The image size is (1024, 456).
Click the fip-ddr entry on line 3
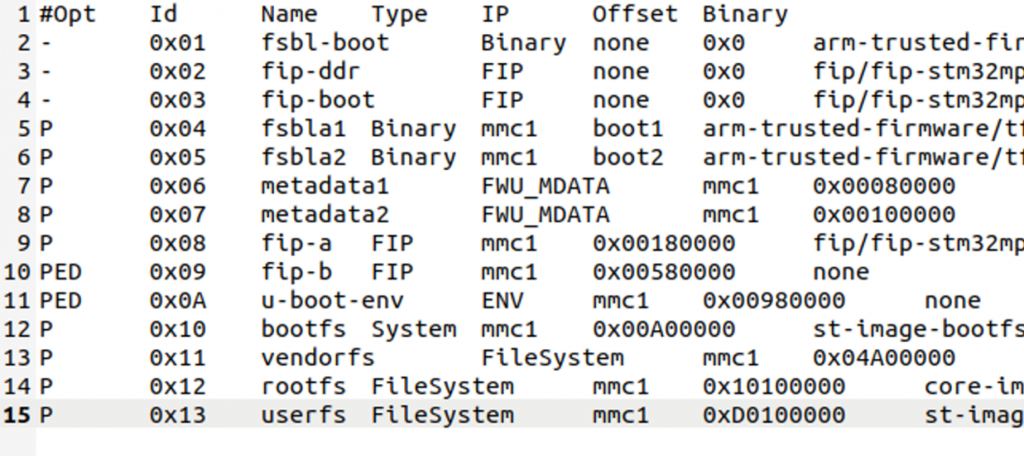point(311,71)
